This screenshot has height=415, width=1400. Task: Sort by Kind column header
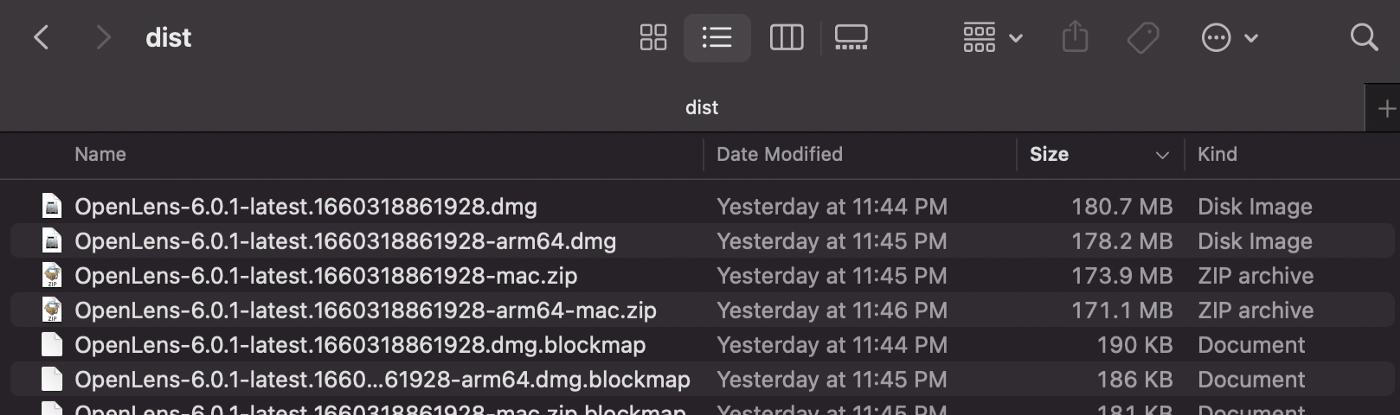pos(1217,154)
